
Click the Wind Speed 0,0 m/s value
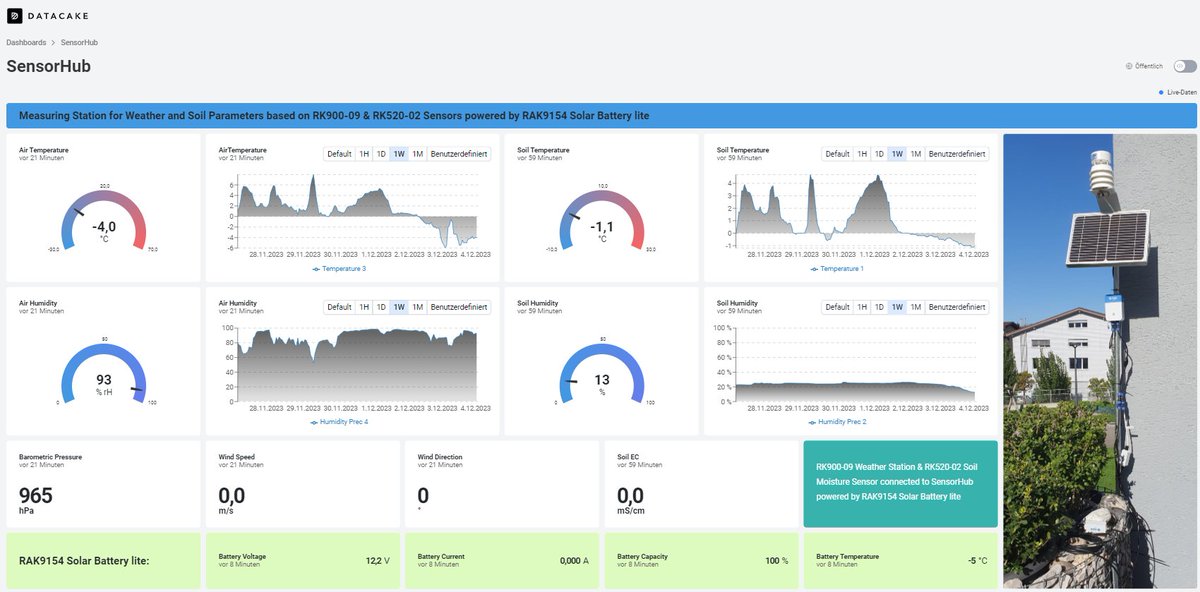pos(232,499)
